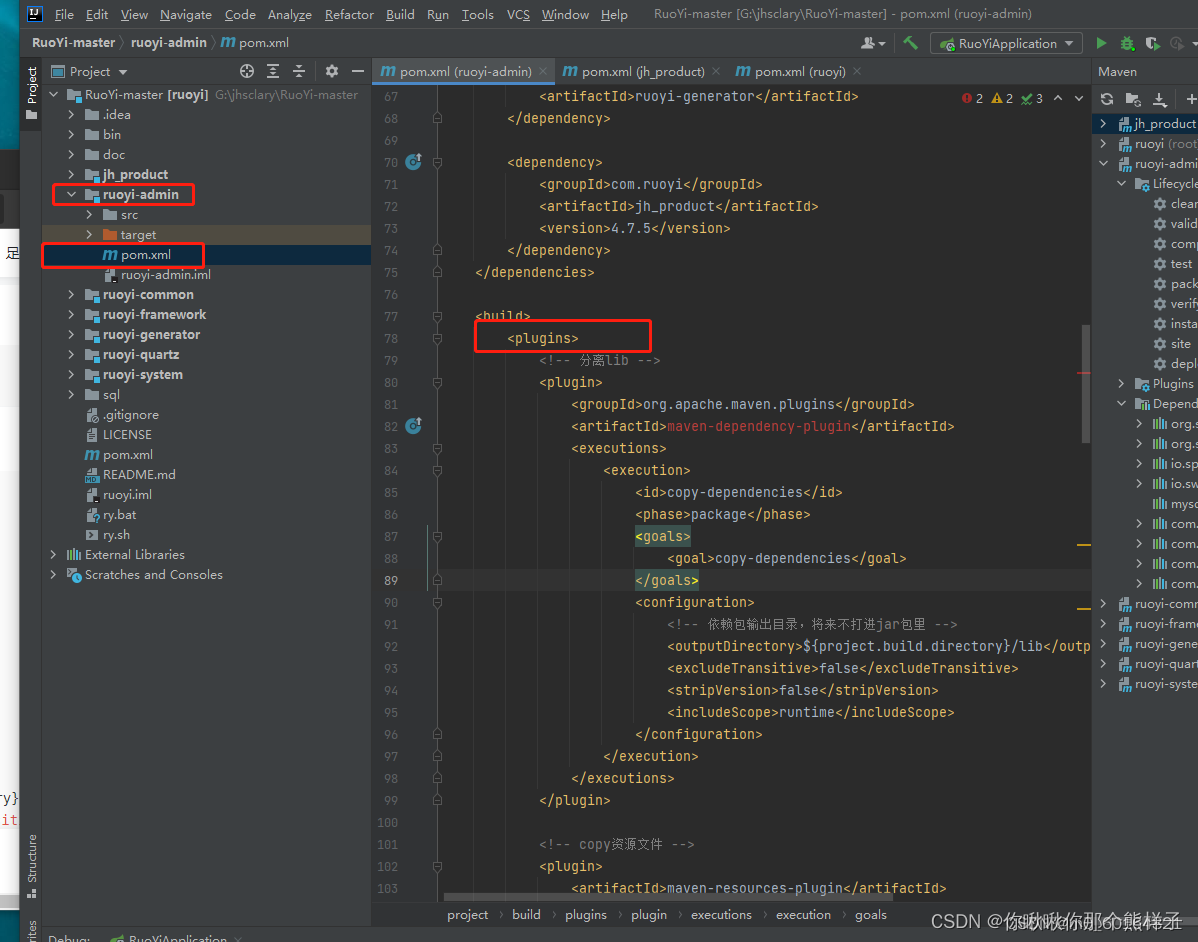Start debugging with the bug icon
Screen dimensions: 1198x942
(1127, 44)
